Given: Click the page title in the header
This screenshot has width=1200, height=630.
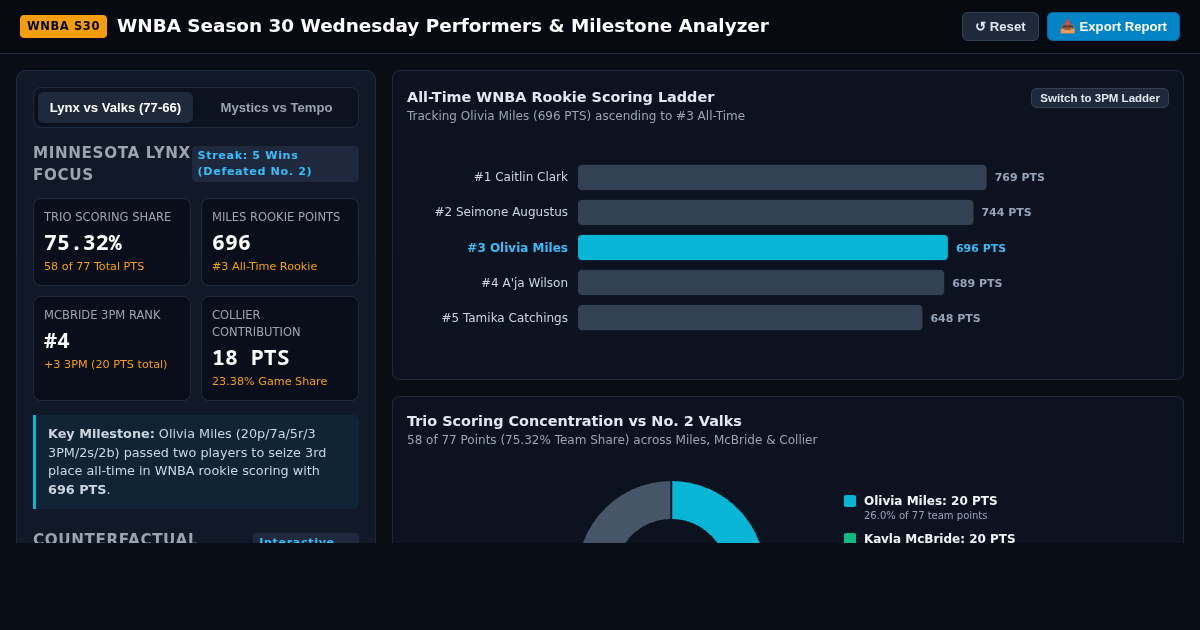Looking at the screenshot, I should [x=443, y=26].
